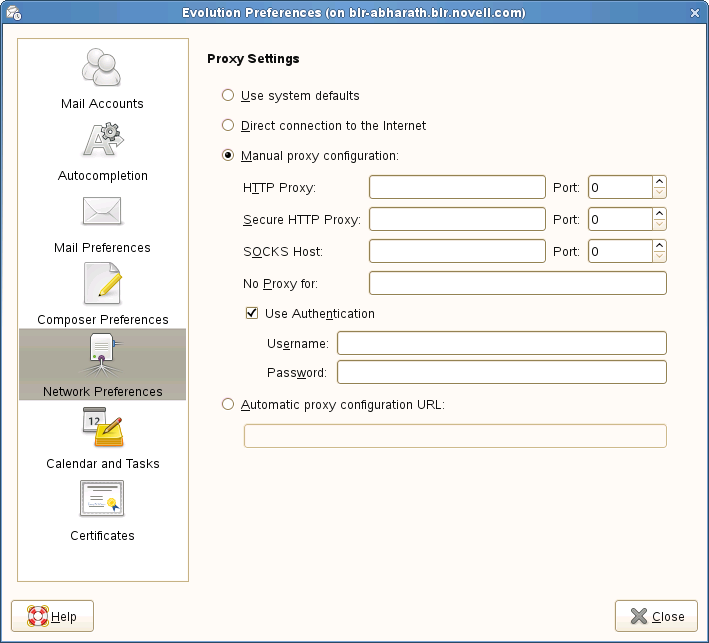
Task: Click the Mail Accounts label
Action: pos(102,104)
